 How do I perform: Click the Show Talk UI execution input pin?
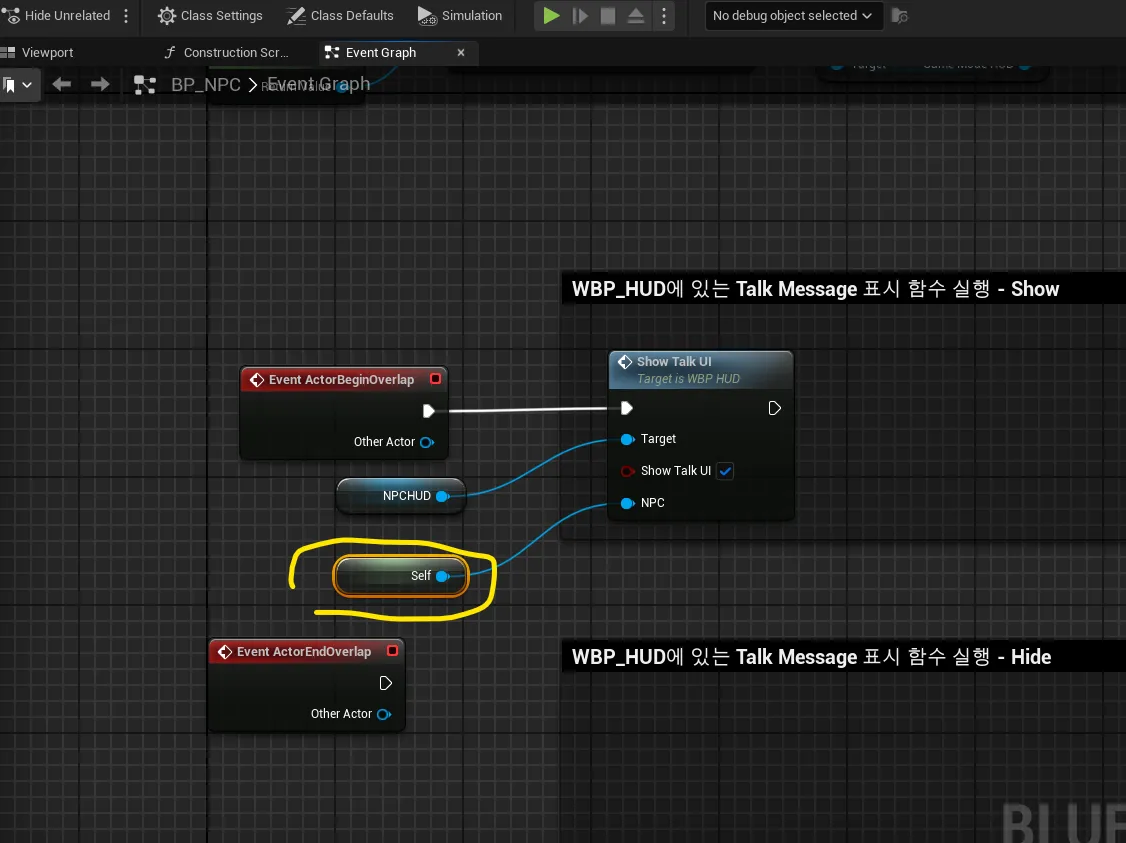tap(626, 408)
